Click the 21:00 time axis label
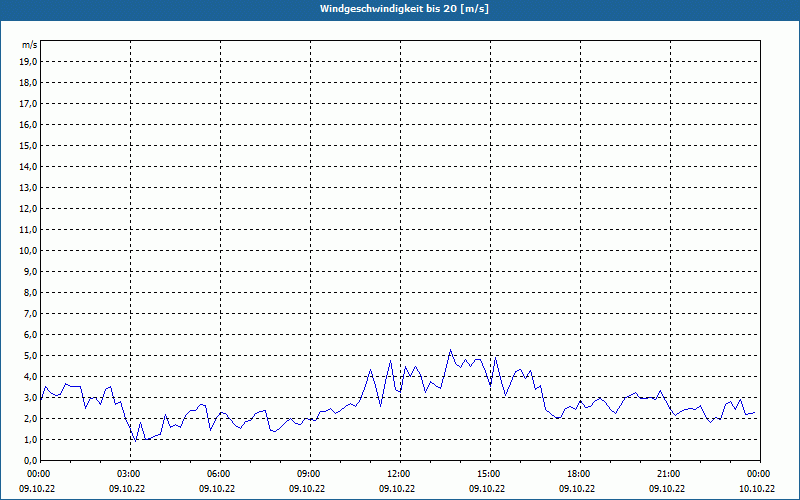The height and width of the screenshot is (500, 800). (x=668, y=474)
